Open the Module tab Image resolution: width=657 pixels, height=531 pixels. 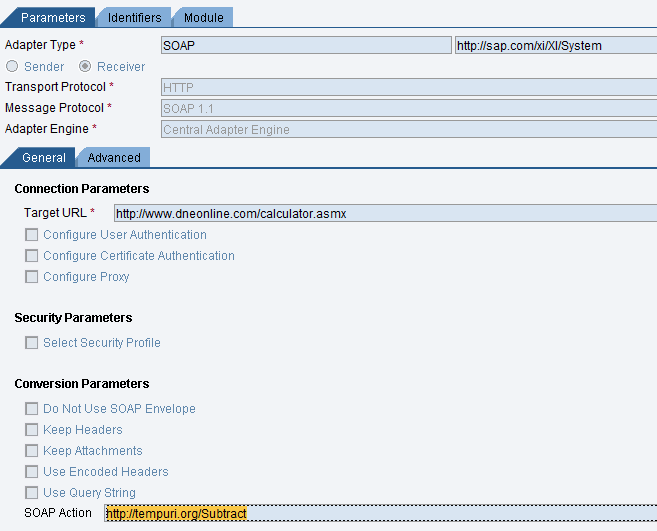(204, 18)
